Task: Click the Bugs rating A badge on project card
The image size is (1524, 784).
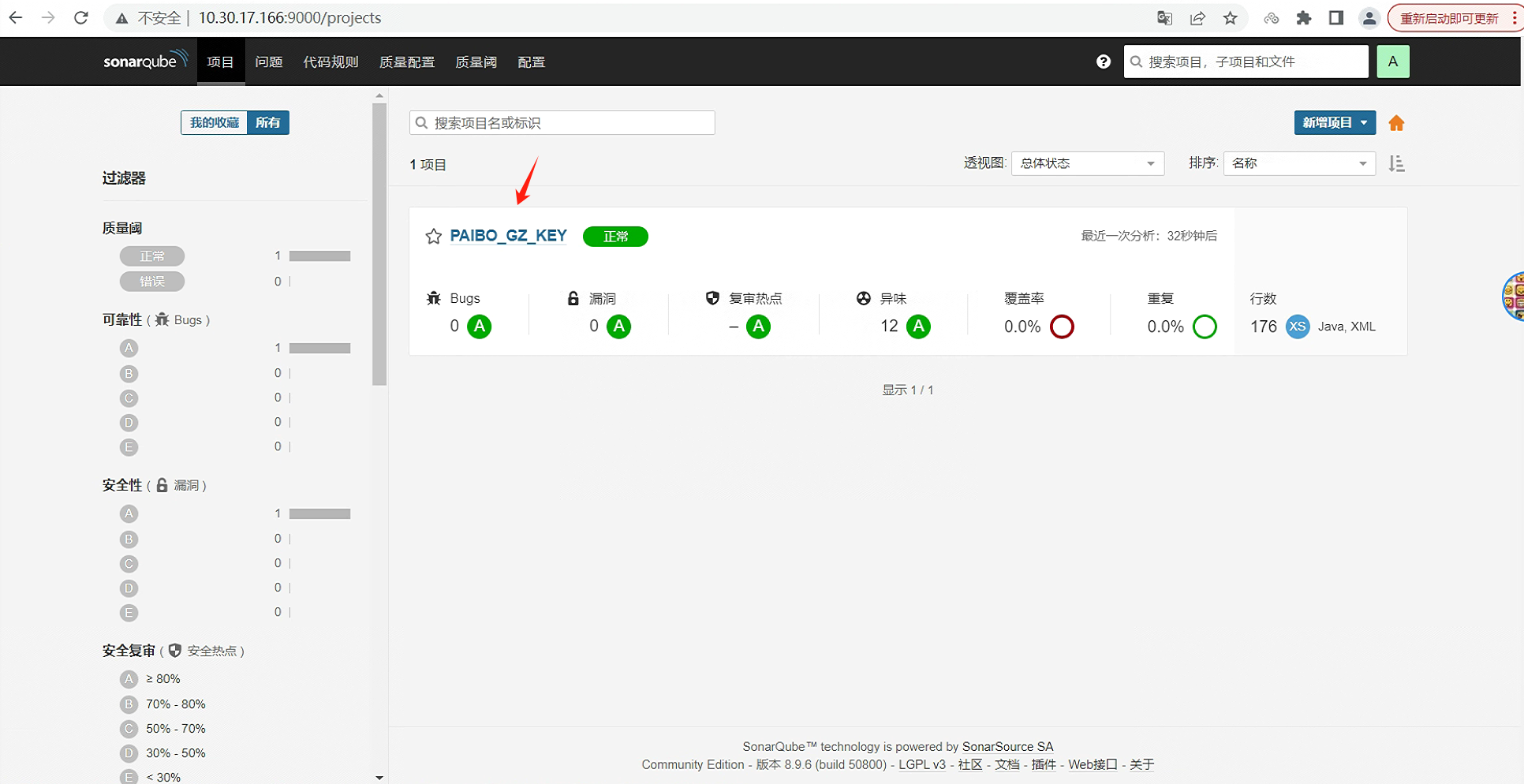Action: tap(480, 326)
